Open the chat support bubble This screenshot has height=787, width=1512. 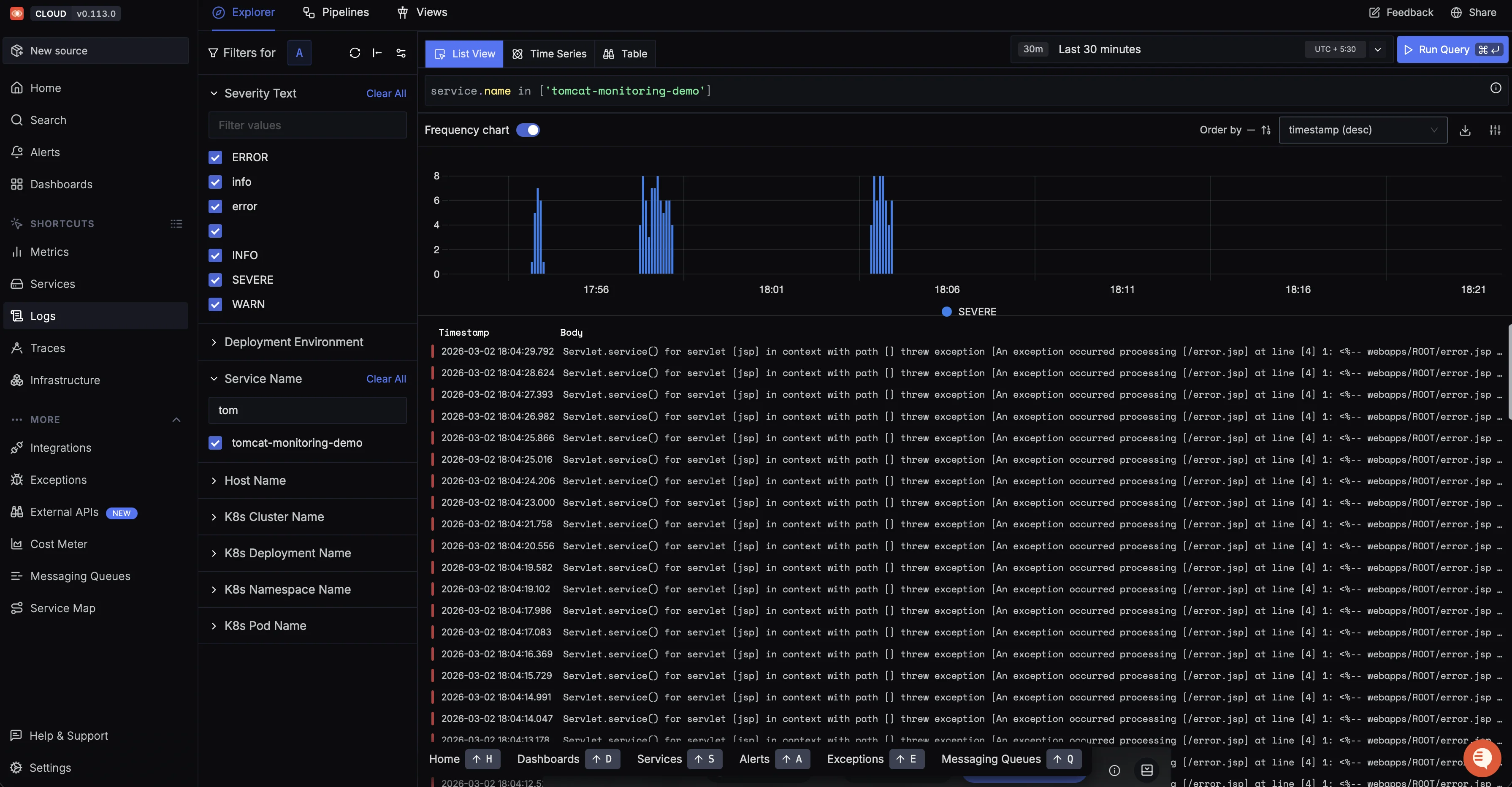point(1482,758)
